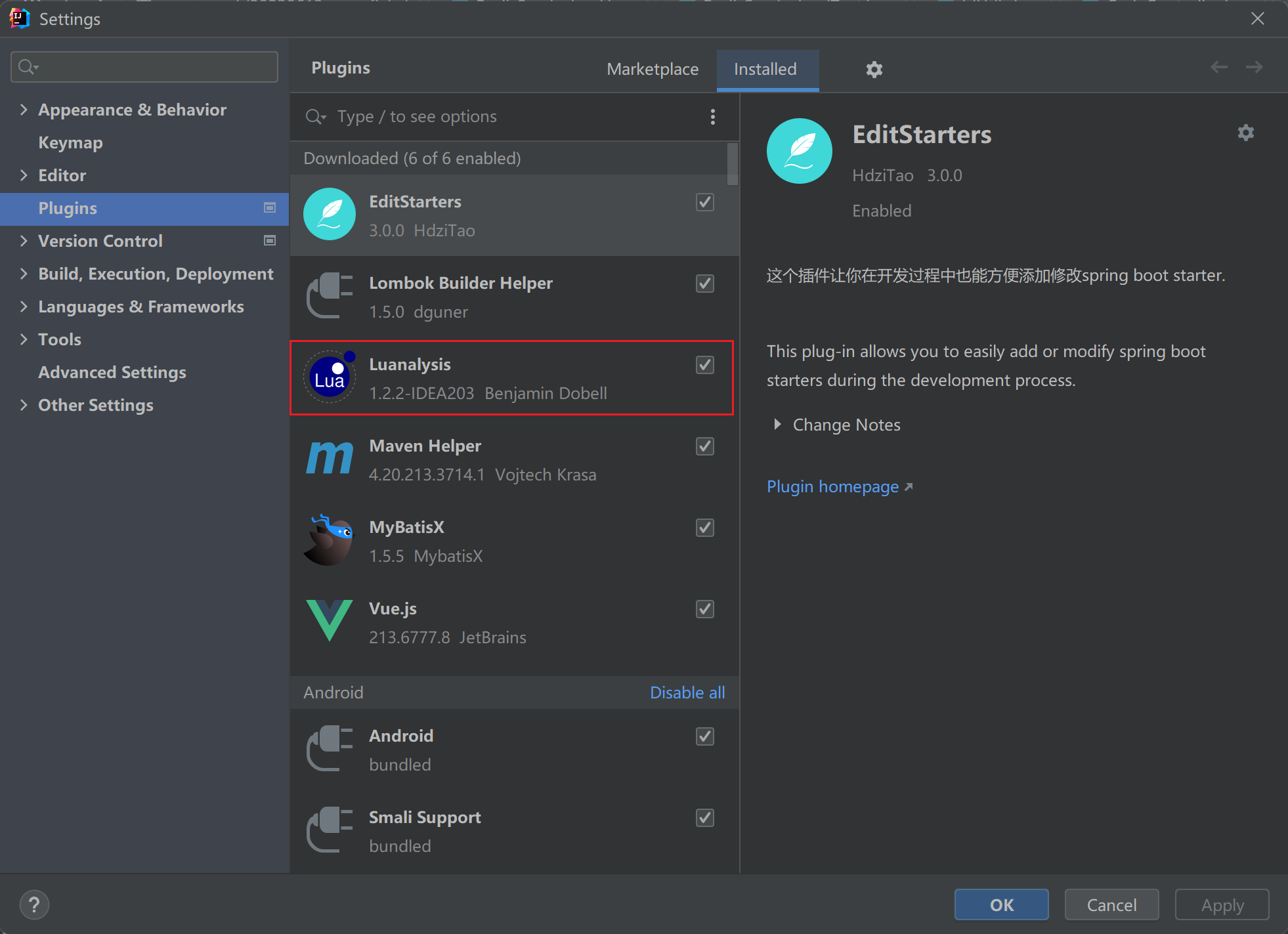
Task: Click the Plugins row project-level icon
Action: coord(269,208)
